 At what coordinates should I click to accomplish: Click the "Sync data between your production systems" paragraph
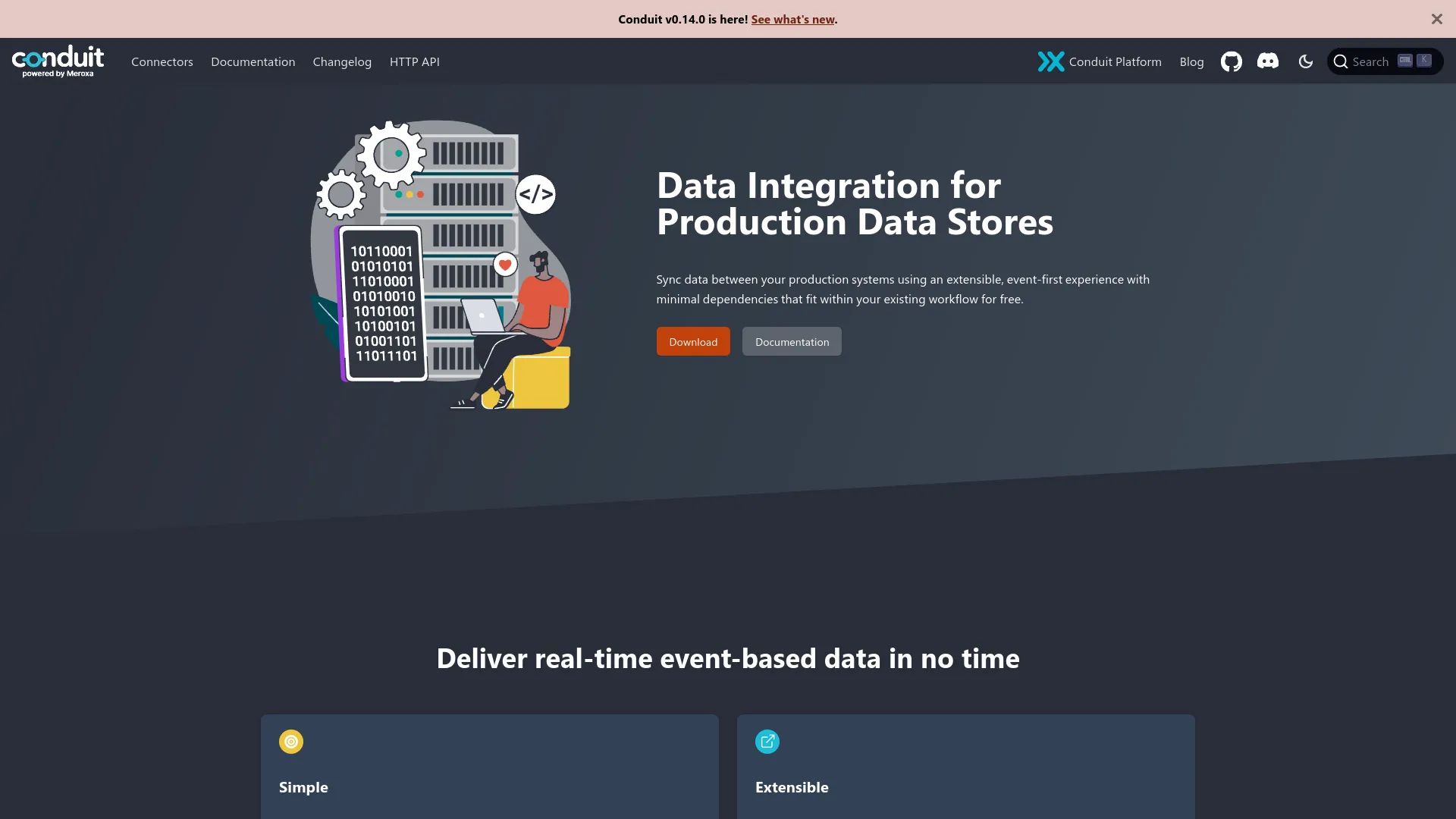(x=902, y=289)
